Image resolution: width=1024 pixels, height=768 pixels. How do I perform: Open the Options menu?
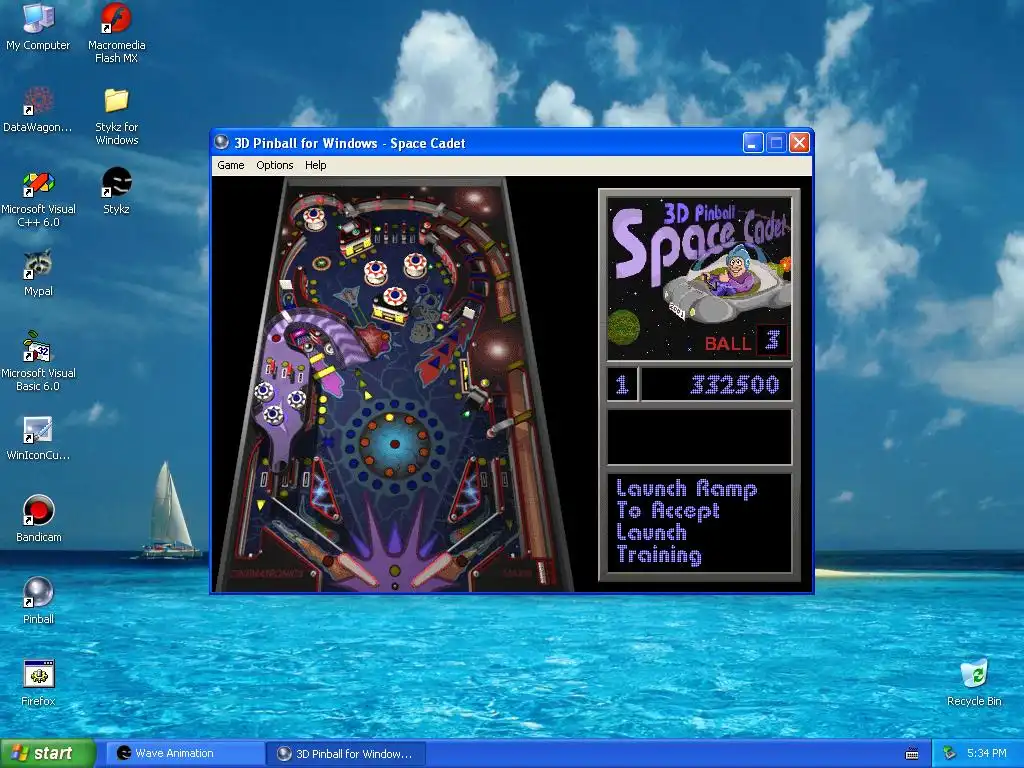coord(274,165)
